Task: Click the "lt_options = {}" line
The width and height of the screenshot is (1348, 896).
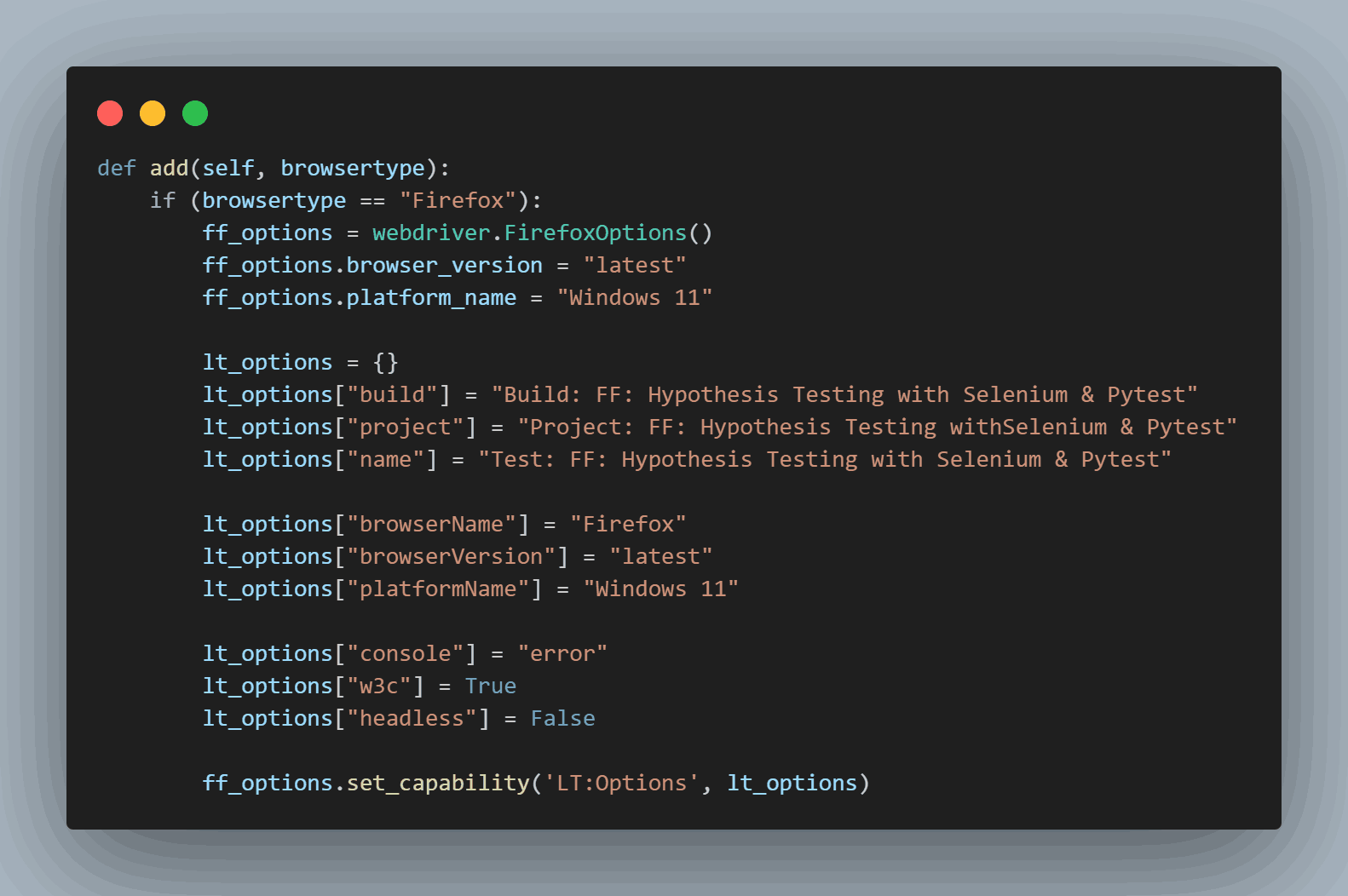Action: (300, 362)
